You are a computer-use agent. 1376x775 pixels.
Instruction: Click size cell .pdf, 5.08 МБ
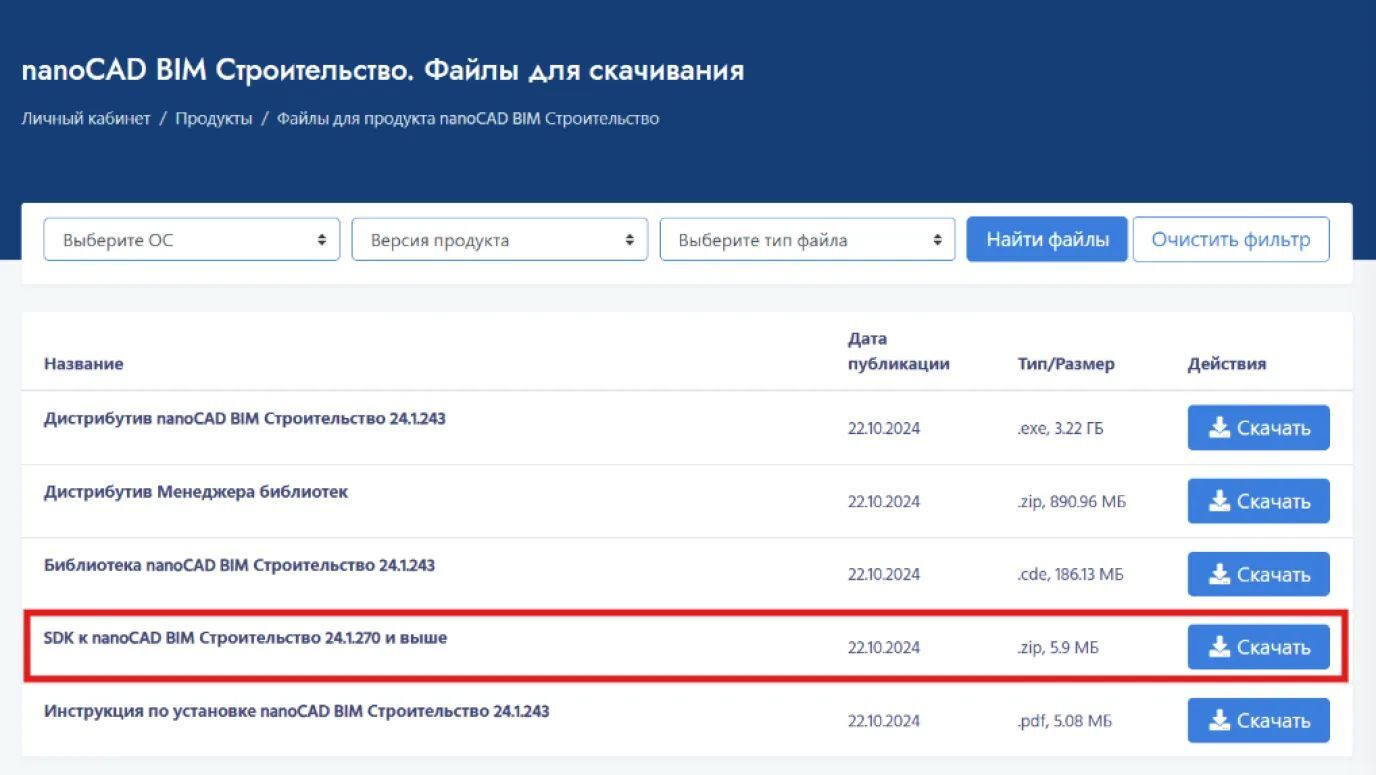click(1065, 720)
